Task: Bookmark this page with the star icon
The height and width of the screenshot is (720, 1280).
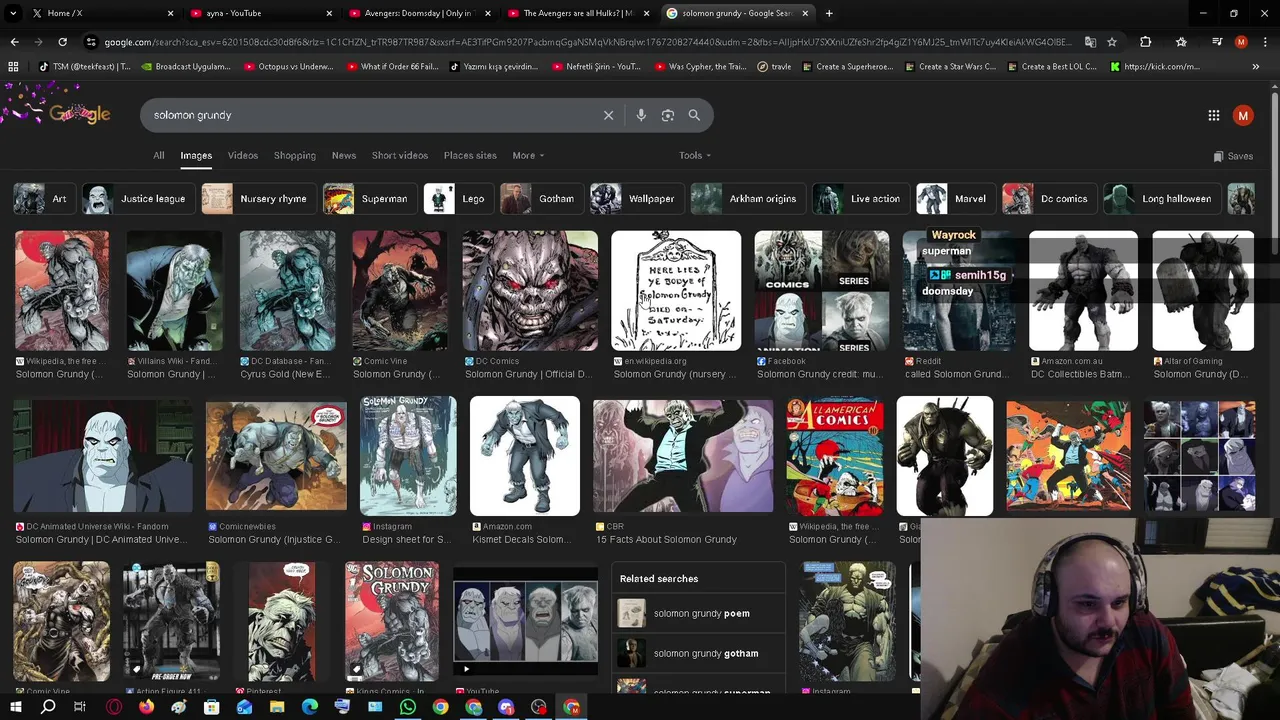Action: (x=1111, y=42)
